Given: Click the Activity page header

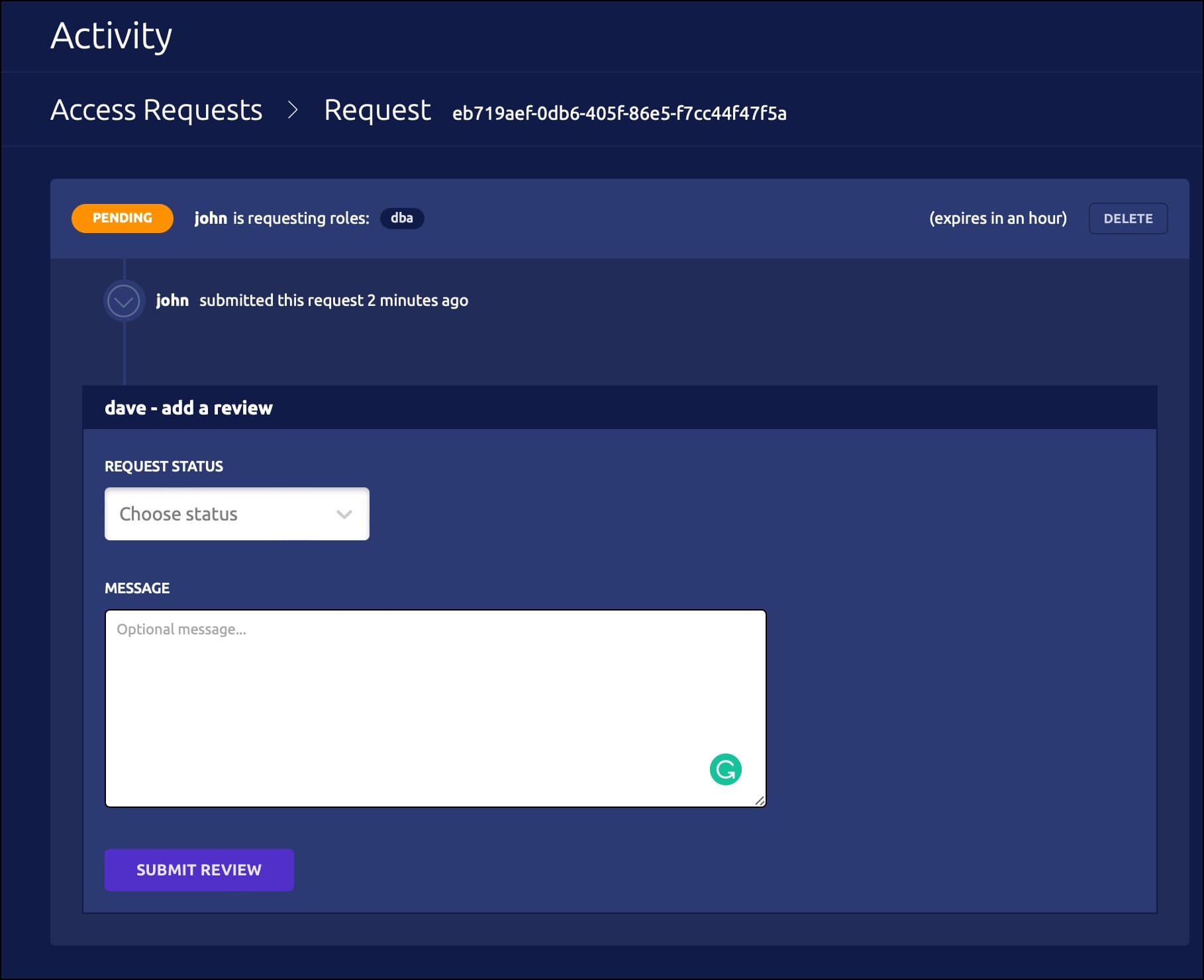Looking at the screenshot, I should click(112, 36).
